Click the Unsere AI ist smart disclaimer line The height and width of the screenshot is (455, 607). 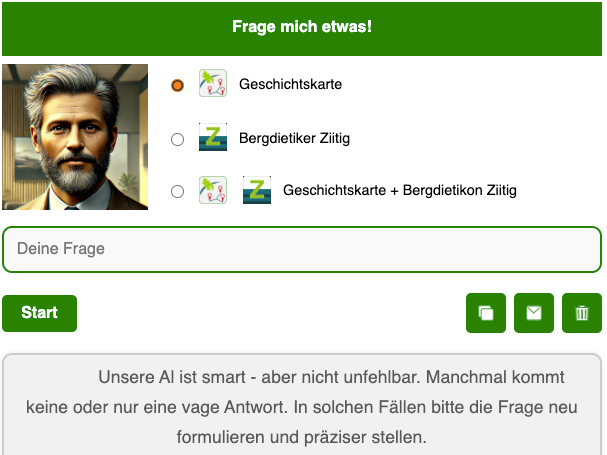pos(331,378)
